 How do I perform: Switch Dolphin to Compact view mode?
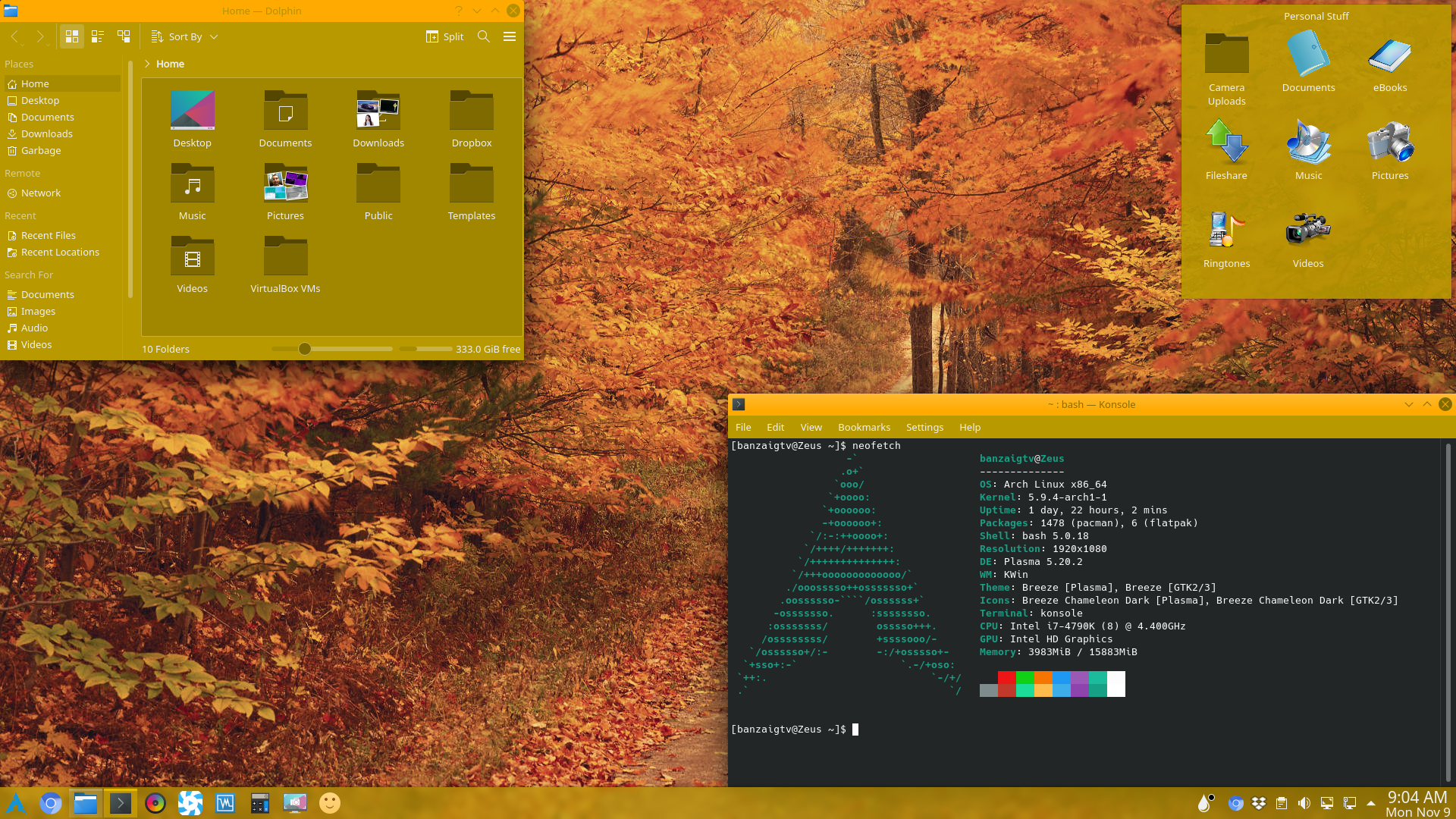tap(98, 36)
